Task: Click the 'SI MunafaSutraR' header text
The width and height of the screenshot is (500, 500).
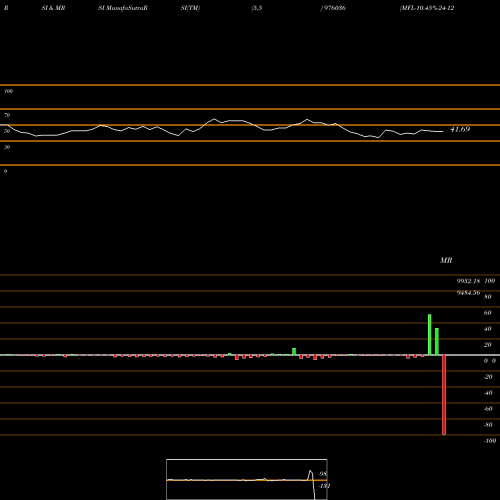Action: (123, 8)
